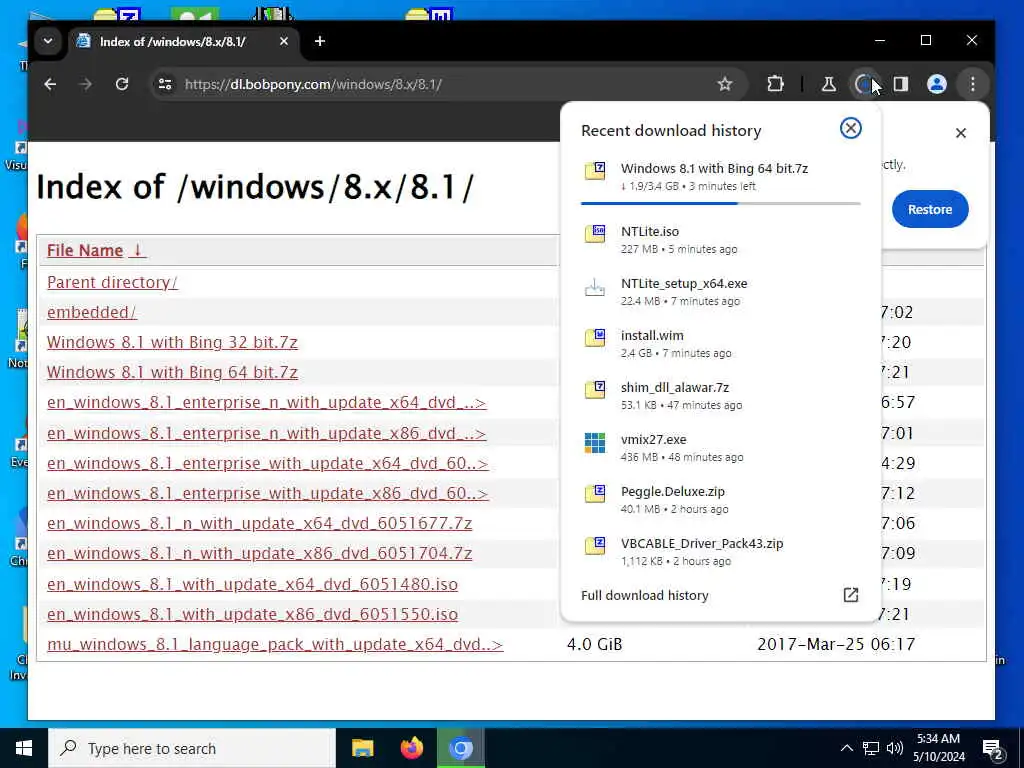Open shim_dll_alawar.7z download entry
1024x768 pixels.
click(x=720, y=396)
